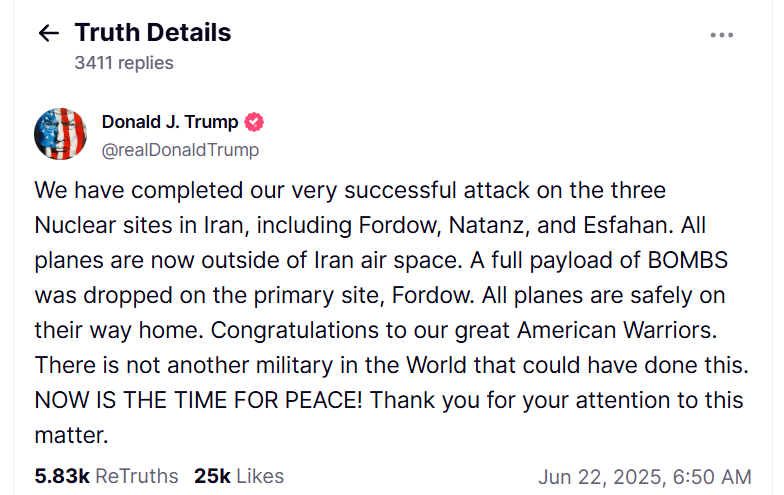Click the Truth Details heading
The image size is (784, 495).
pos(153,32)
